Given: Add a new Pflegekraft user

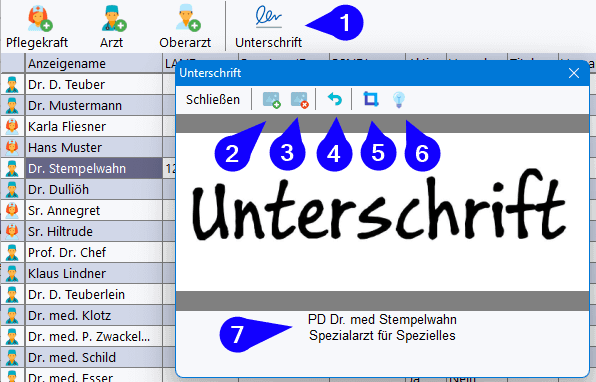Looking at the screenshot, I should (37, 27).
